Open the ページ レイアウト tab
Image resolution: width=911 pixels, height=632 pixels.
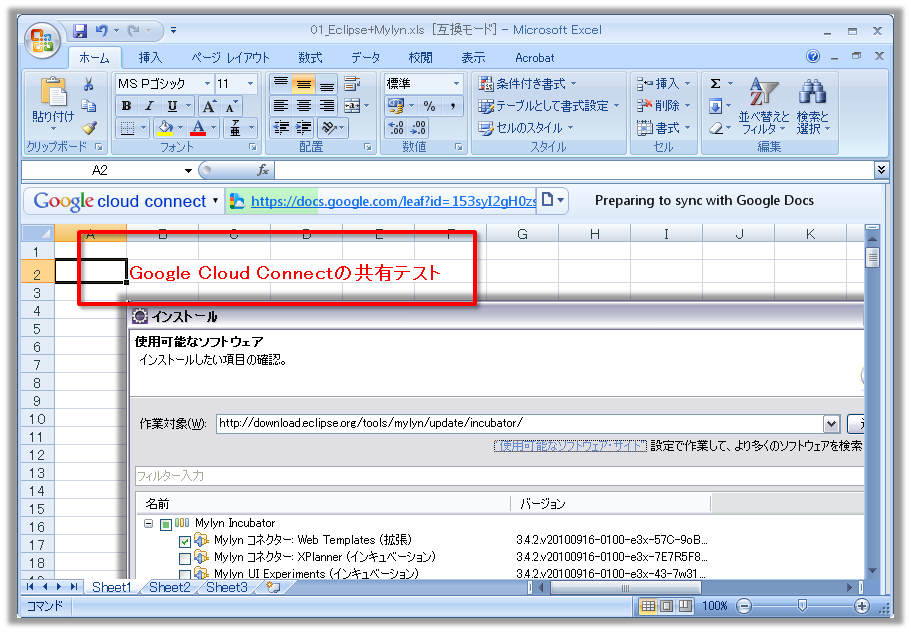coord(231,58)
